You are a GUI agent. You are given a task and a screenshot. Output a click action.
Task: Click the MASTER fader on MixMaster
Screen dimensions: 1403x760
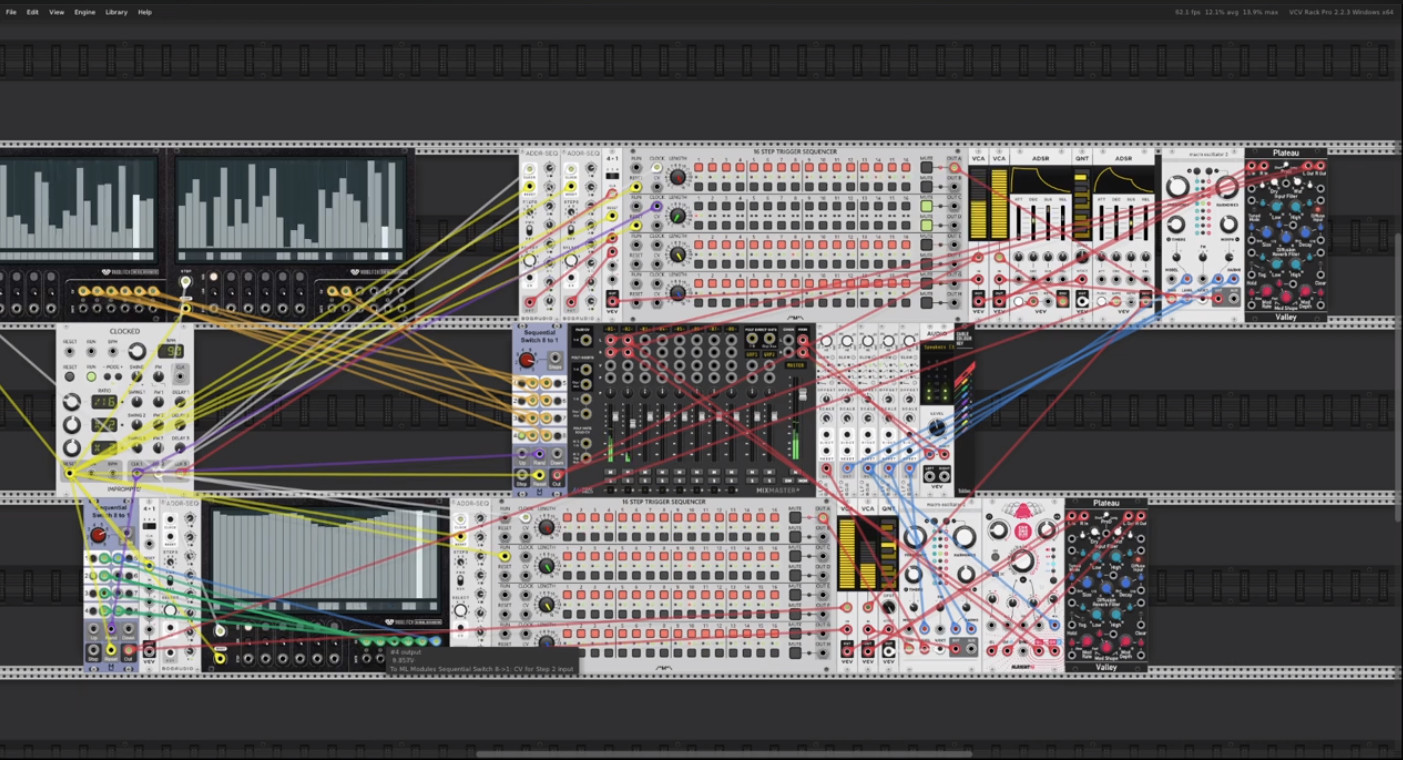(802, 394)
